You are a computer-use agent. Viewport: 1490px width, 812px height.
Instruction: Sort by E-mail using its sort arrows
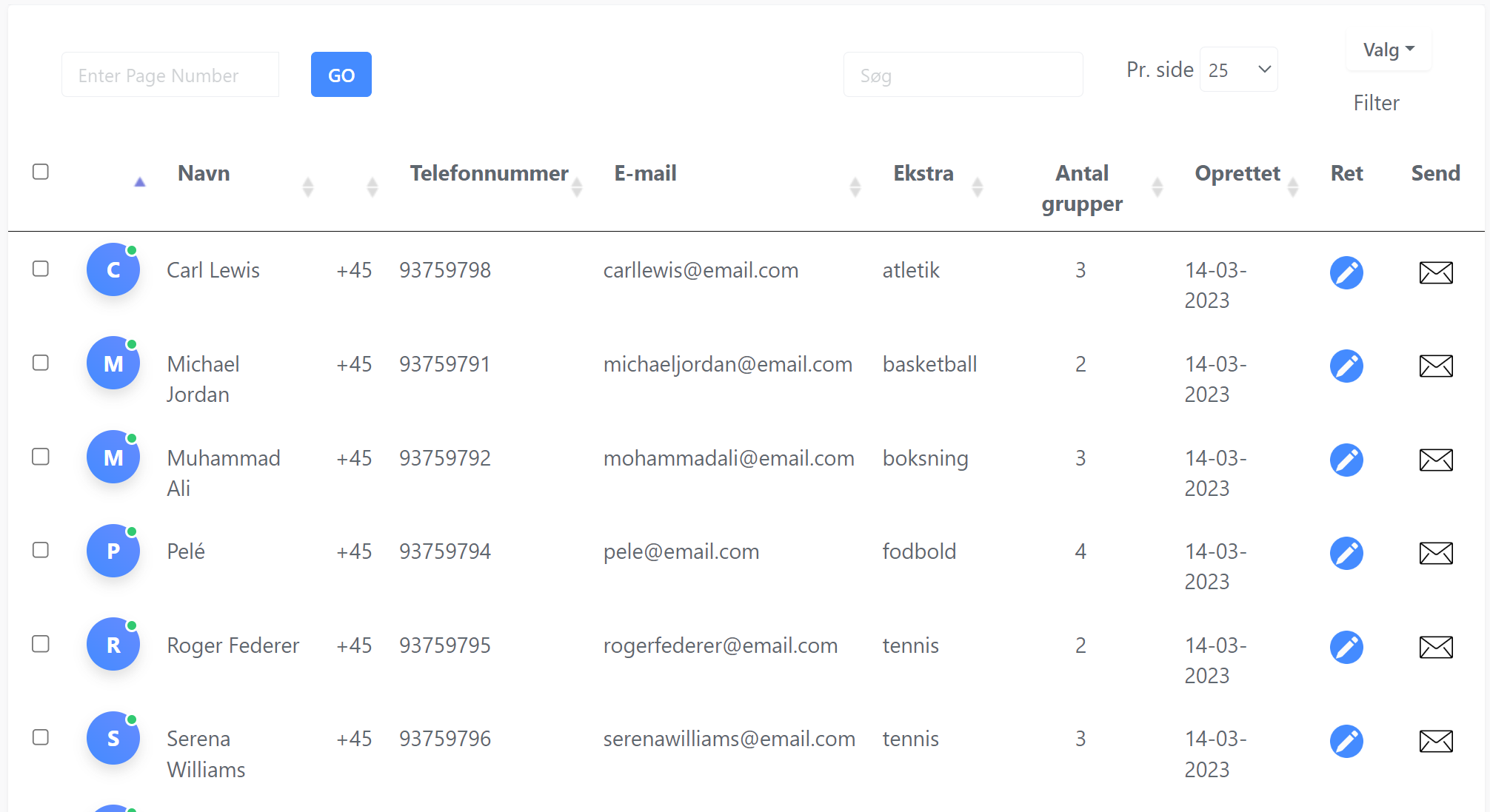tap(855, 187)
